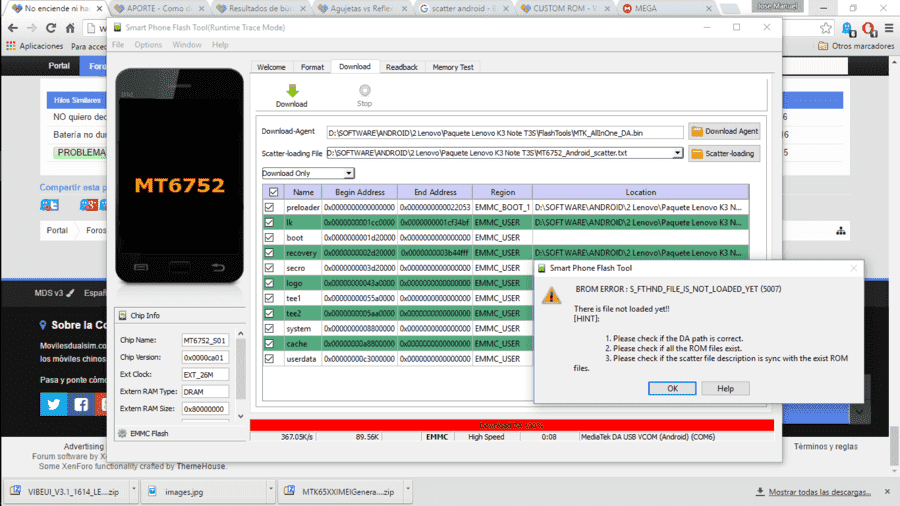Close the Smart Phone Flash Tool error dialog
This screenshot has height=506, width=900.
coord(854,268)
